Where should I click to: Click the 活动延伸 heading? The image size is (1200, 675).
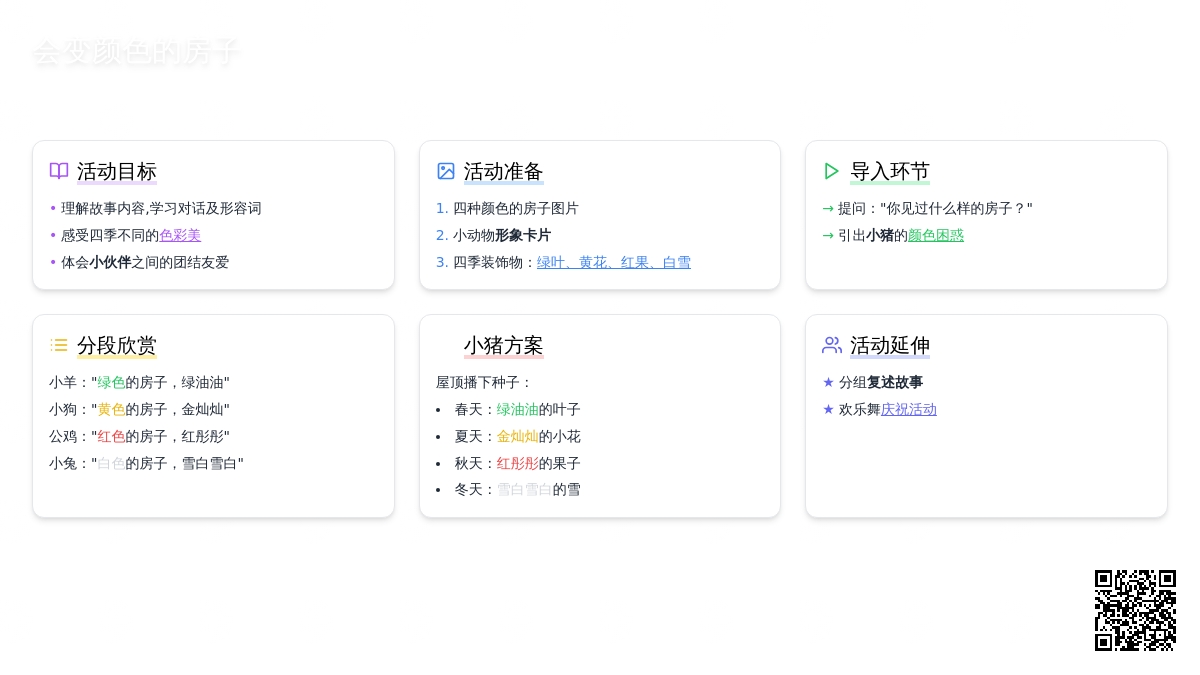(890, 346)
